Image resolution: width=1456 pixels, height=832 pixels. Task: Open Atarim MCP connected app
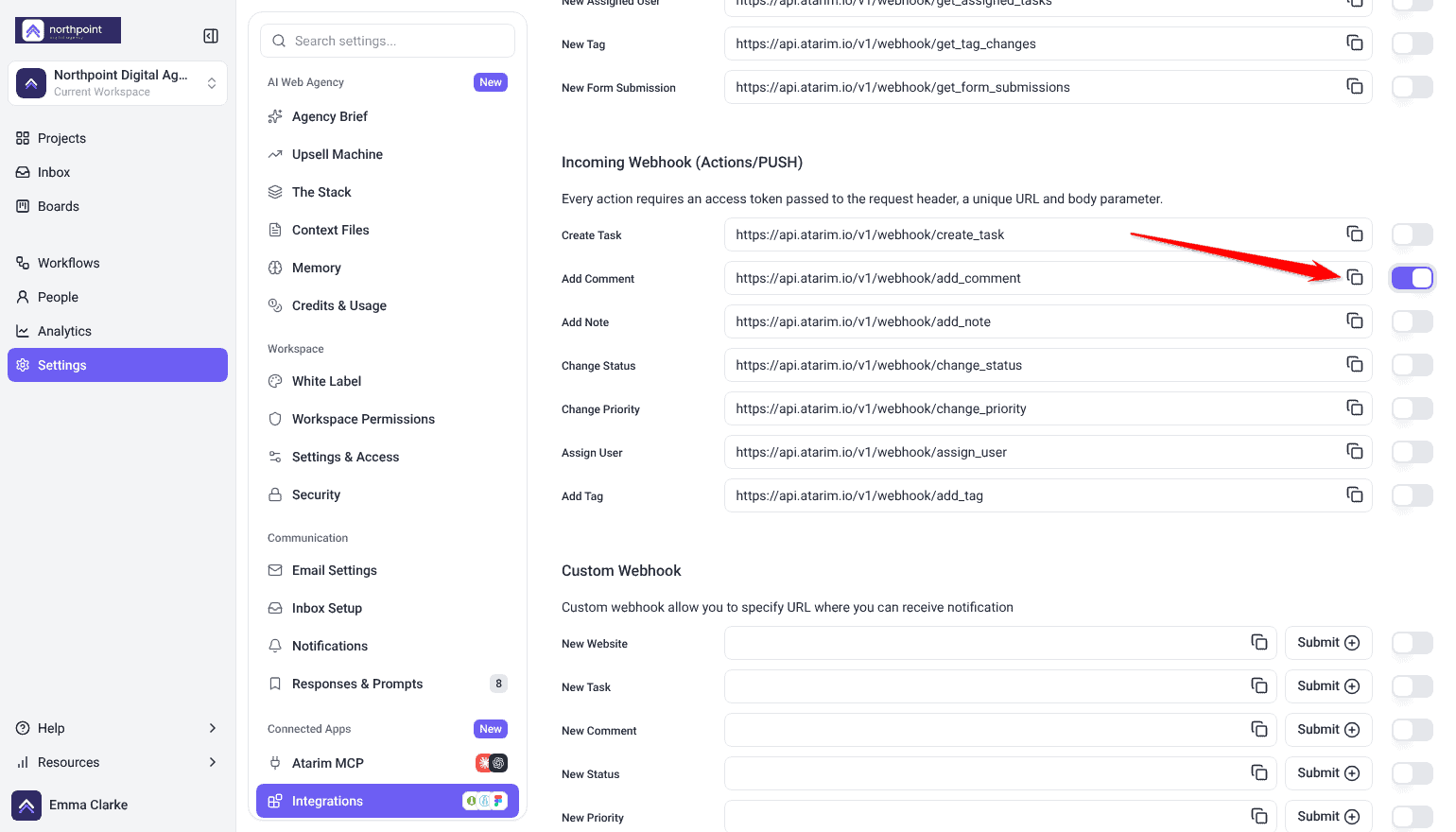(x=388, y=763)
